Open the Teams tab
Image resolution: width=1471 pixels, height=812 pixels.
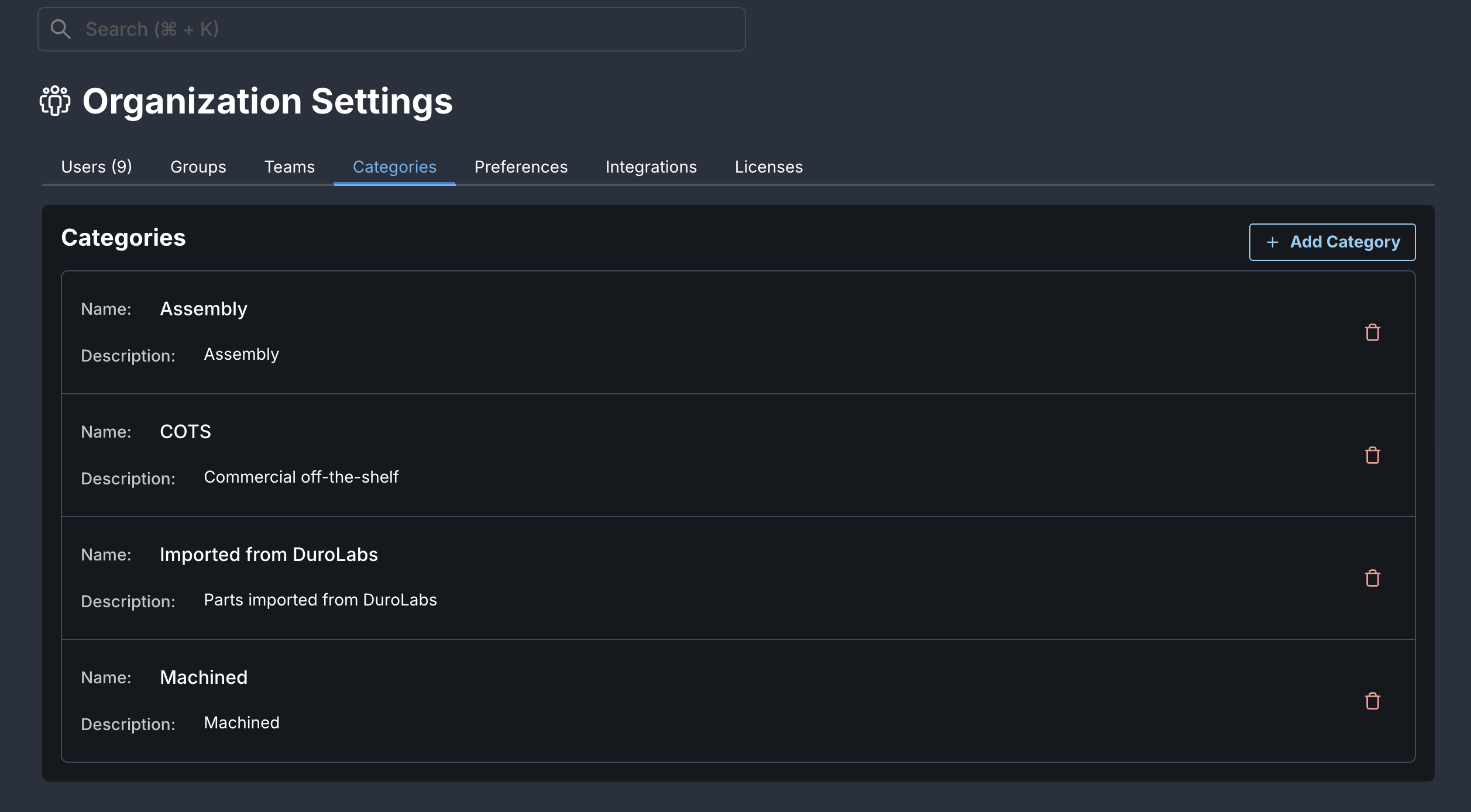(289, 167)
